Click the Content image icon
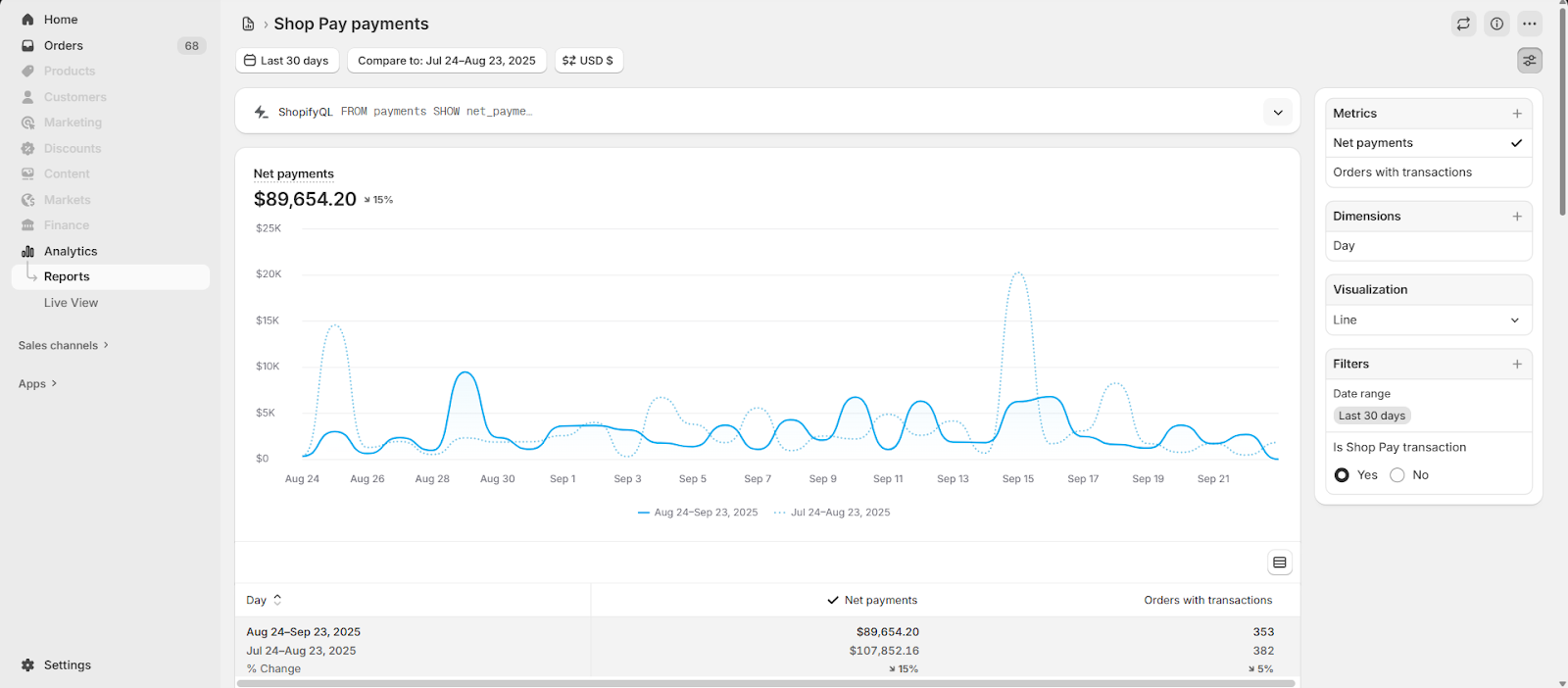Viewport: 1568px width, 688px height. (x=27, y=173)
